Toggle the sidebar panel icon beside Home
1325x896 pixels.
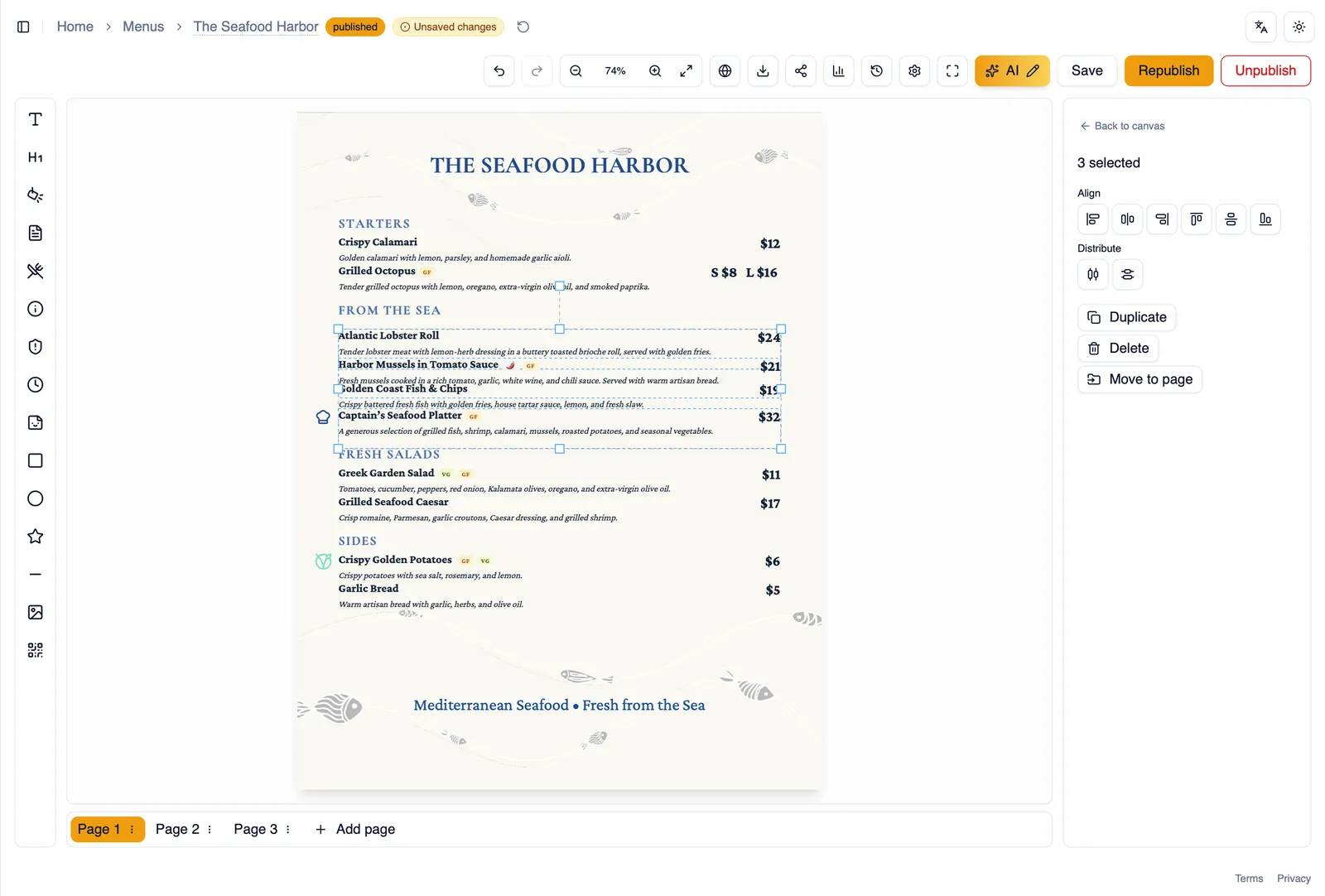[x=23, y=26]
